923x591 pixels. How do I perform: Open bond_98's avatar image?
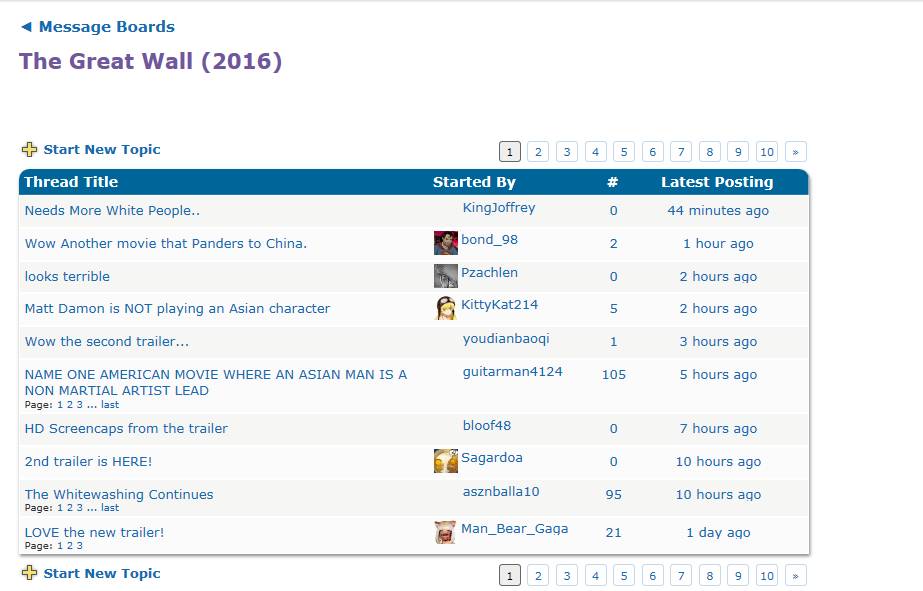(446, 243)
